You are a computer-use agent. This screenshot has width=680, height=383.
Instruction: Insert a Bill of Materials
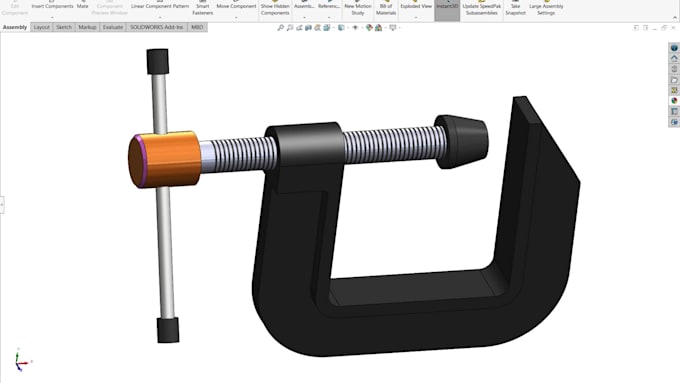click(386, 9)
